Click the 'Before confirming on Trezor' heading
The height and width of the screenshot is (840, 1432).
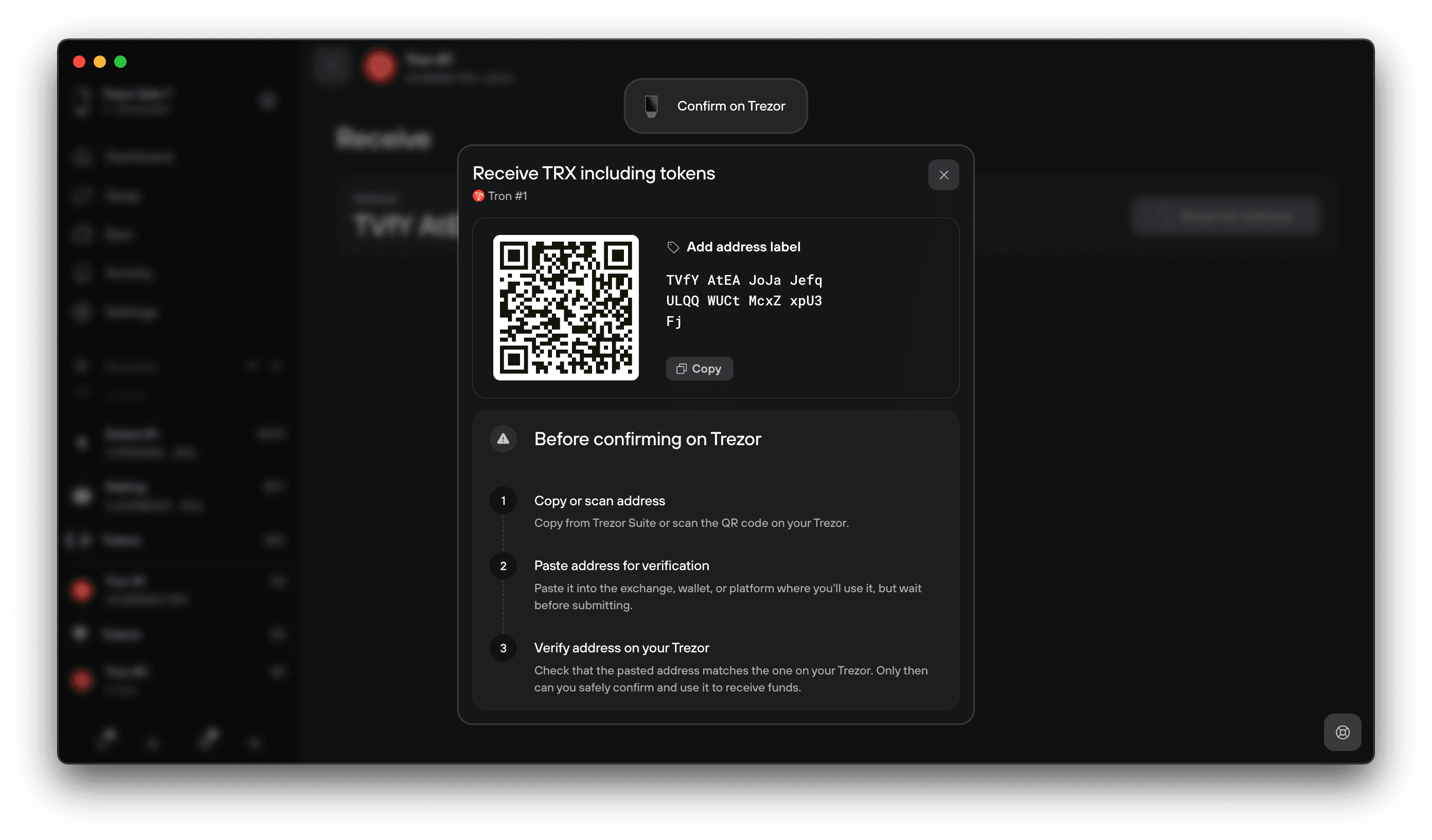(647, 439)
